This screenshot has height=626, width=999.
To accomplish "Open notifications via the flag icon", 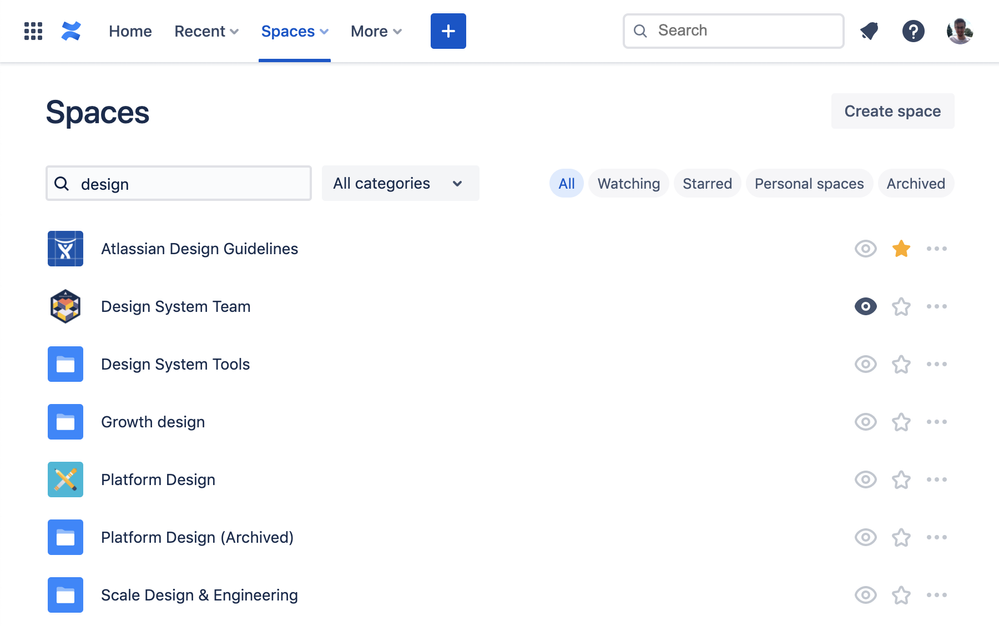I will coord(868,30).
